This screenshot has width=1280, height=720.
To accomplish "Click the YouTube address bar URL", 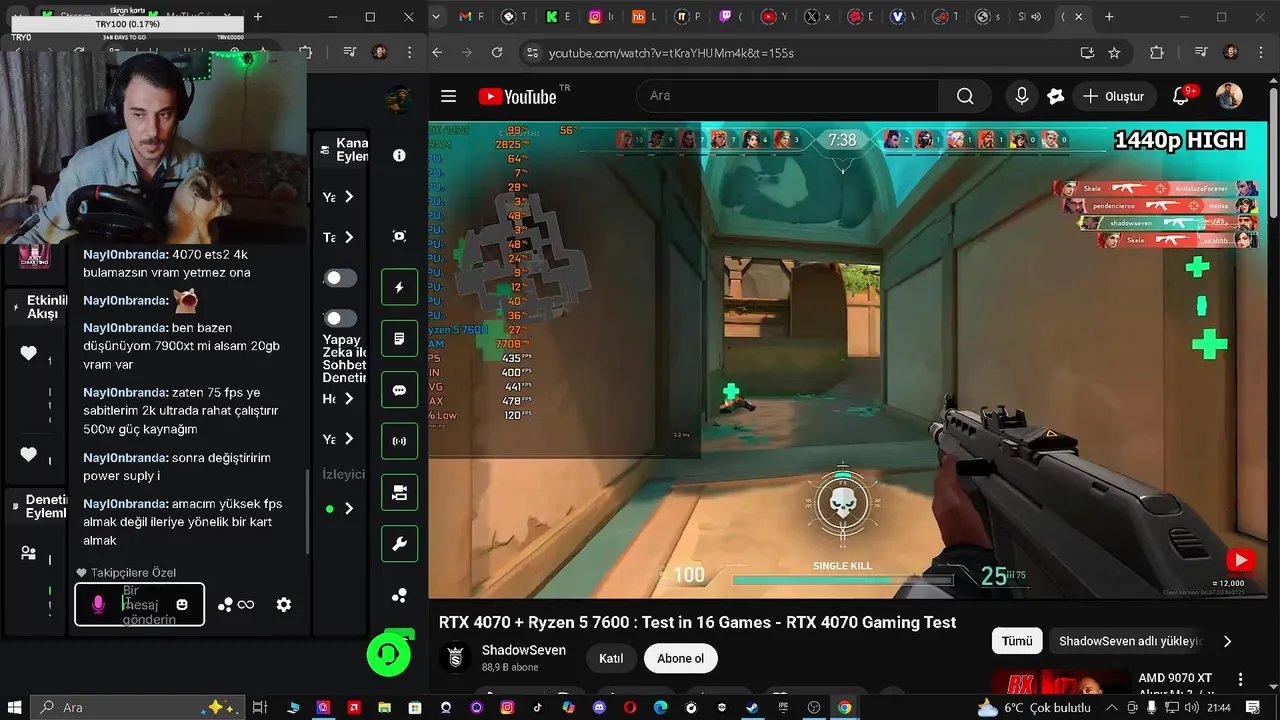I will click(672, 53).
